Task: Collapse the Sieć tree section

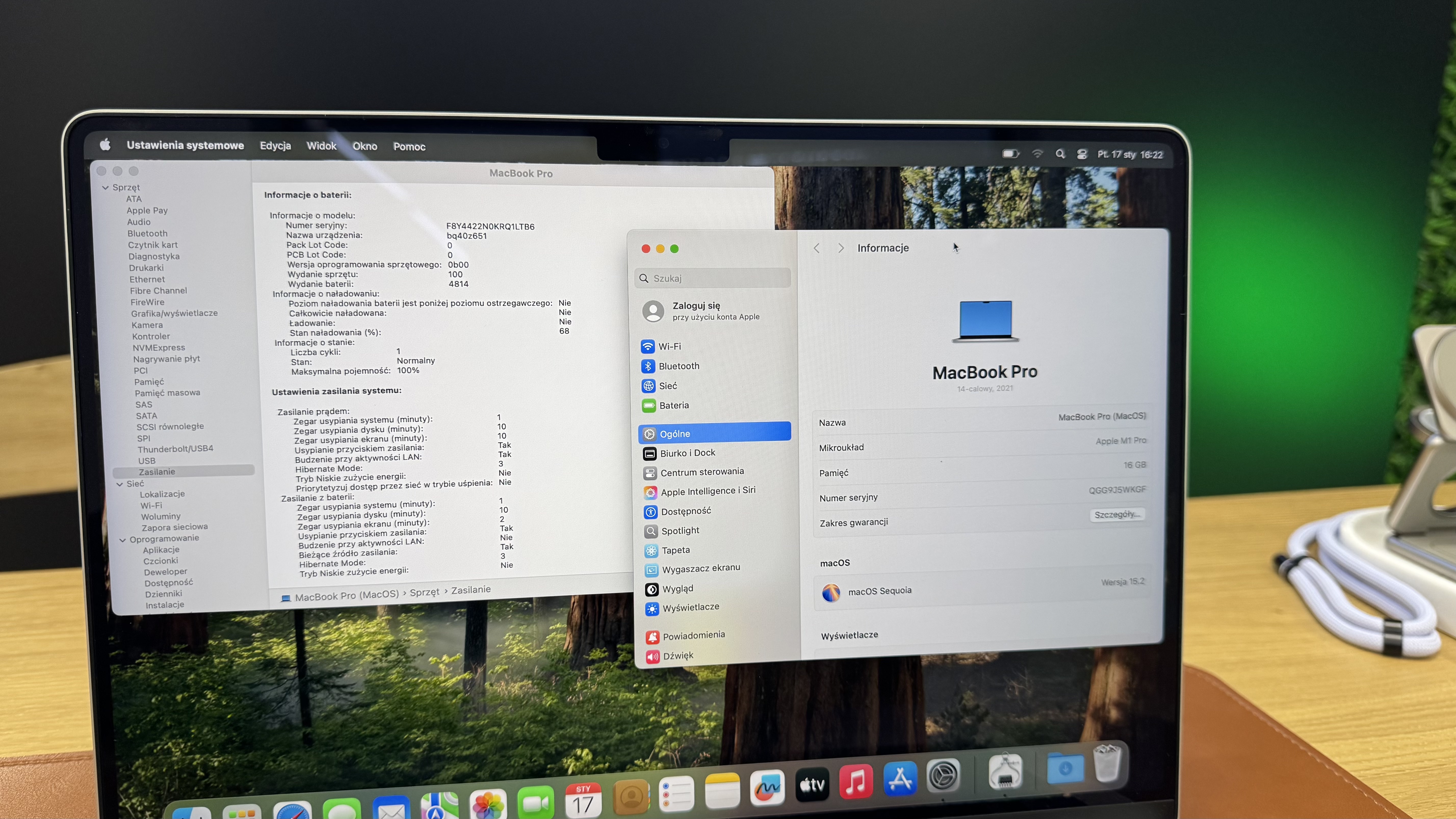Action: 119,484
